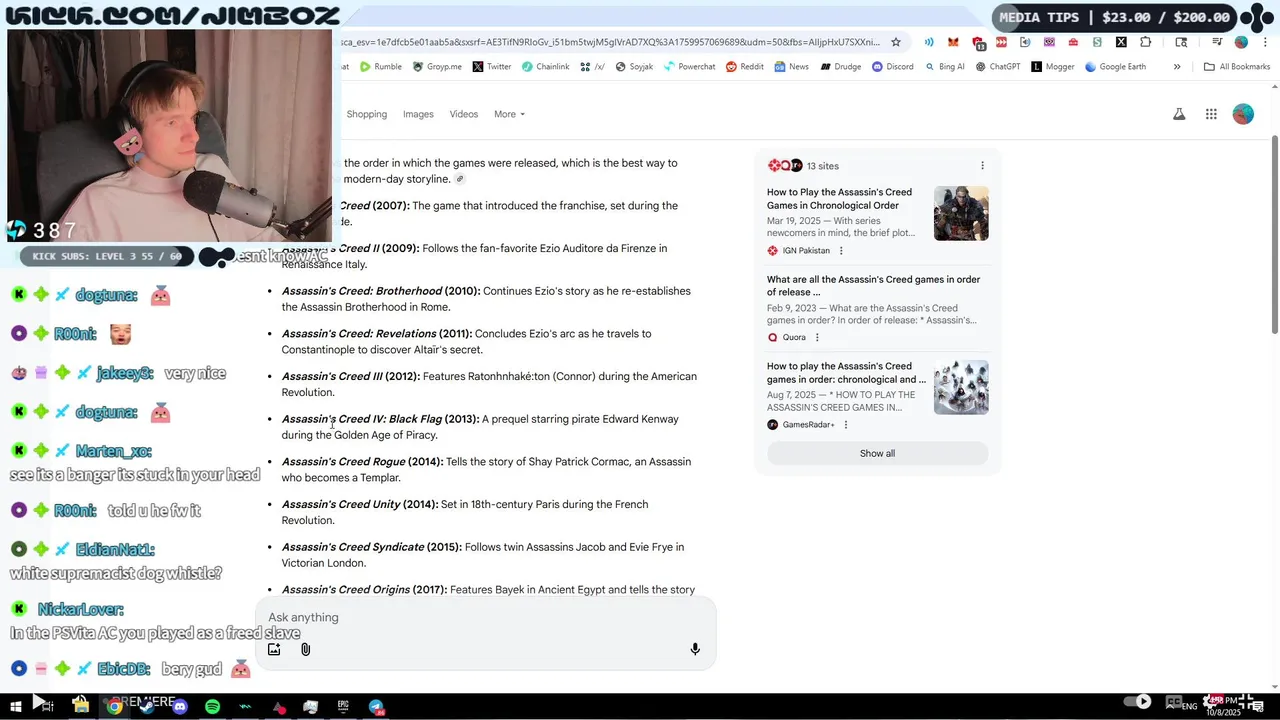The height and width of the screenshot is (720, 1280).
Task: Open the Bing AI bookmark
Action: (x=944, y=67)
